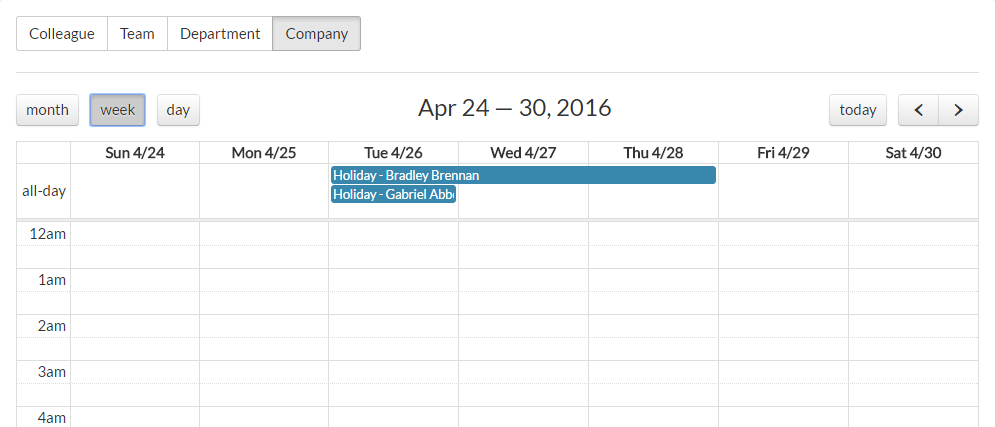Click the Sat 4/30 column header
The width and height of the screenshot is (995, 427).
pos(913,153)
